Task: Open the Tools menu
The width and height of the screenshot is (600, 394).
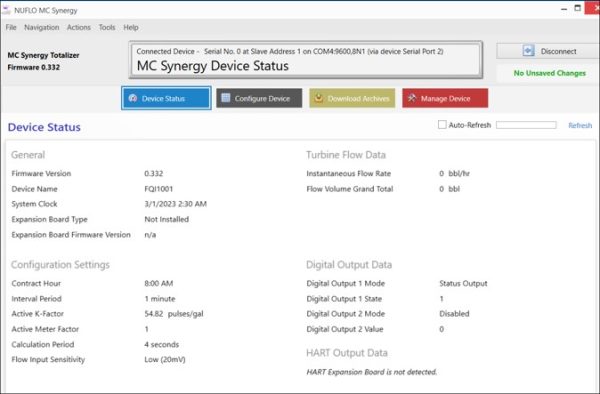Action: coord(107,27)
